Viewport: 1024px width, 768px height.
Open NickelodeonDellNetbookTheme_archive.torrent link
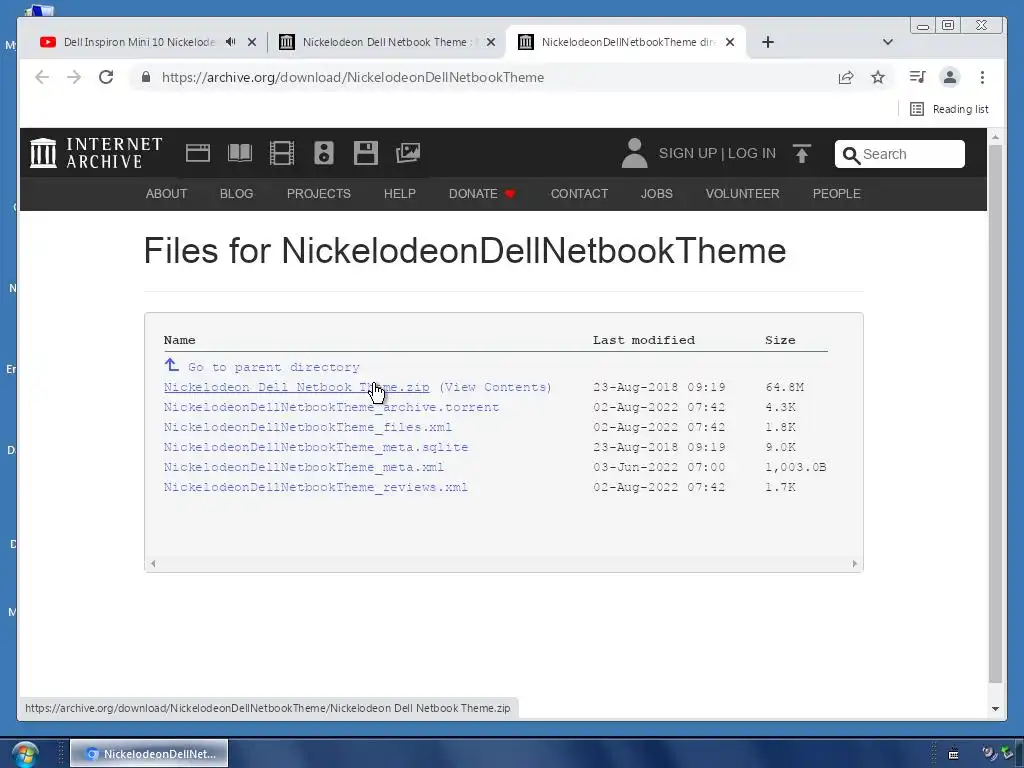coord(331,408)
